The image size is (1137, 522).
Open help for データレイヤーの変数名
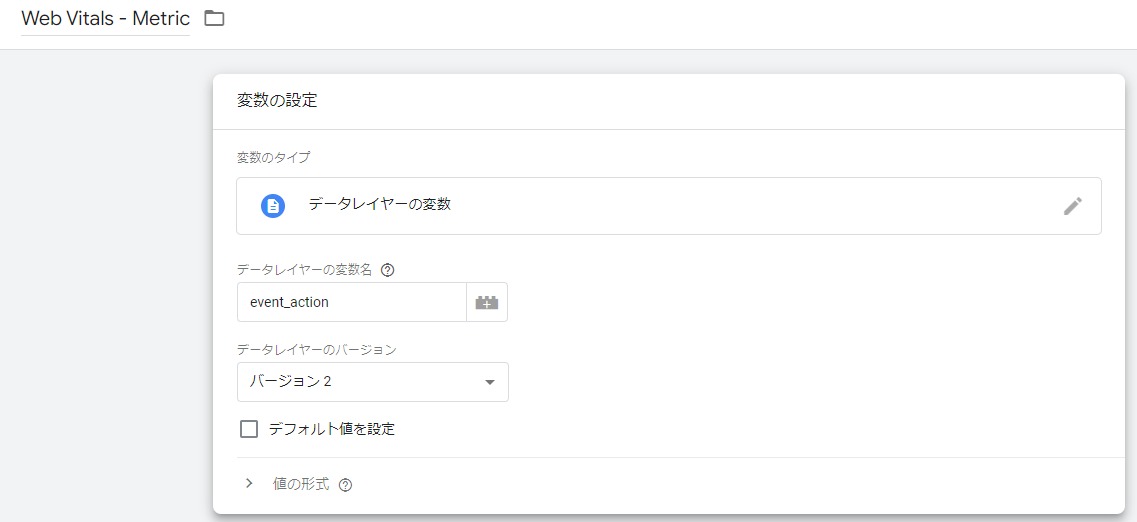(388, 270)
